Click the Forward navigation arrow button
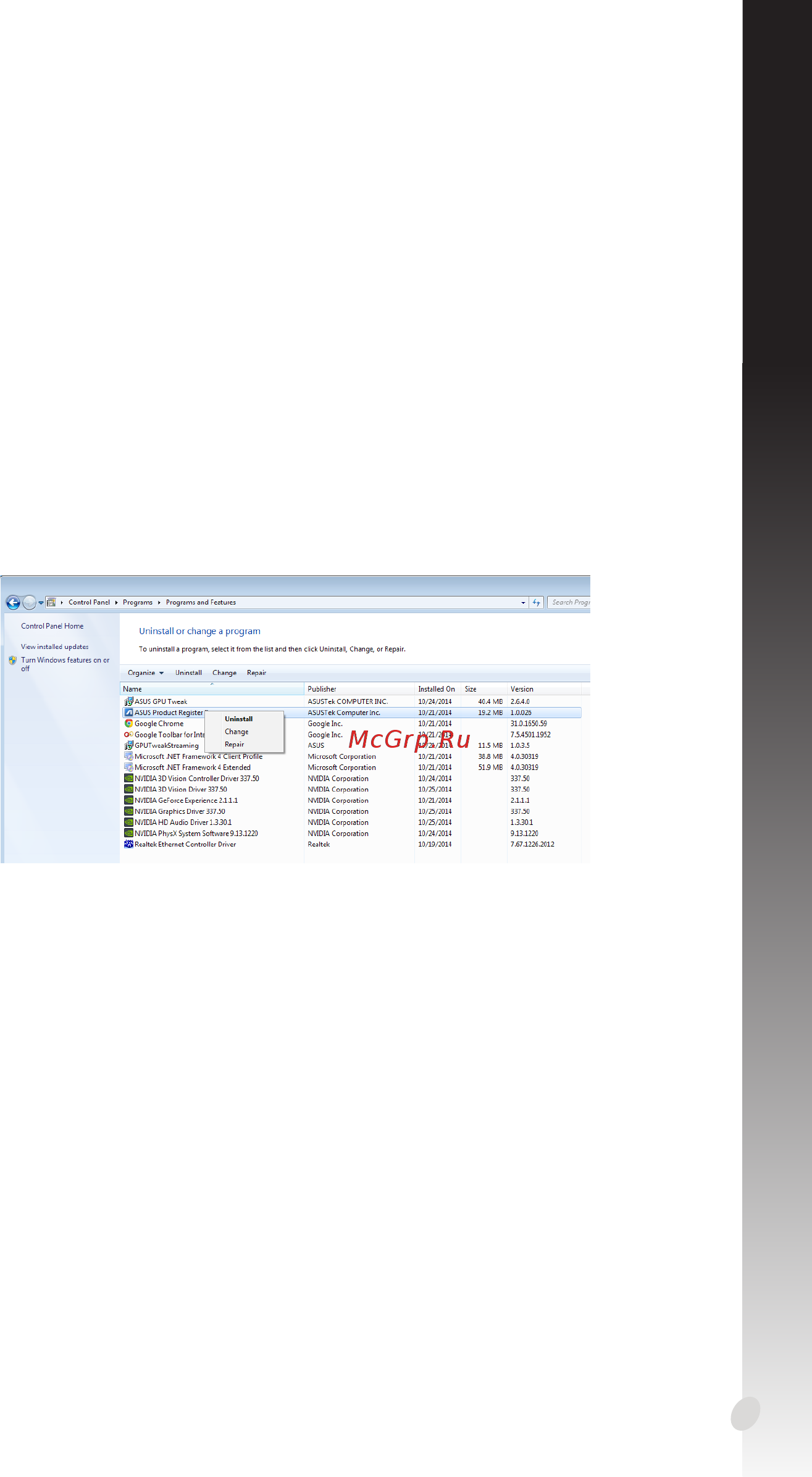Image resolution: width=812 pixels, height=1477 pixels. pos(29,602)
